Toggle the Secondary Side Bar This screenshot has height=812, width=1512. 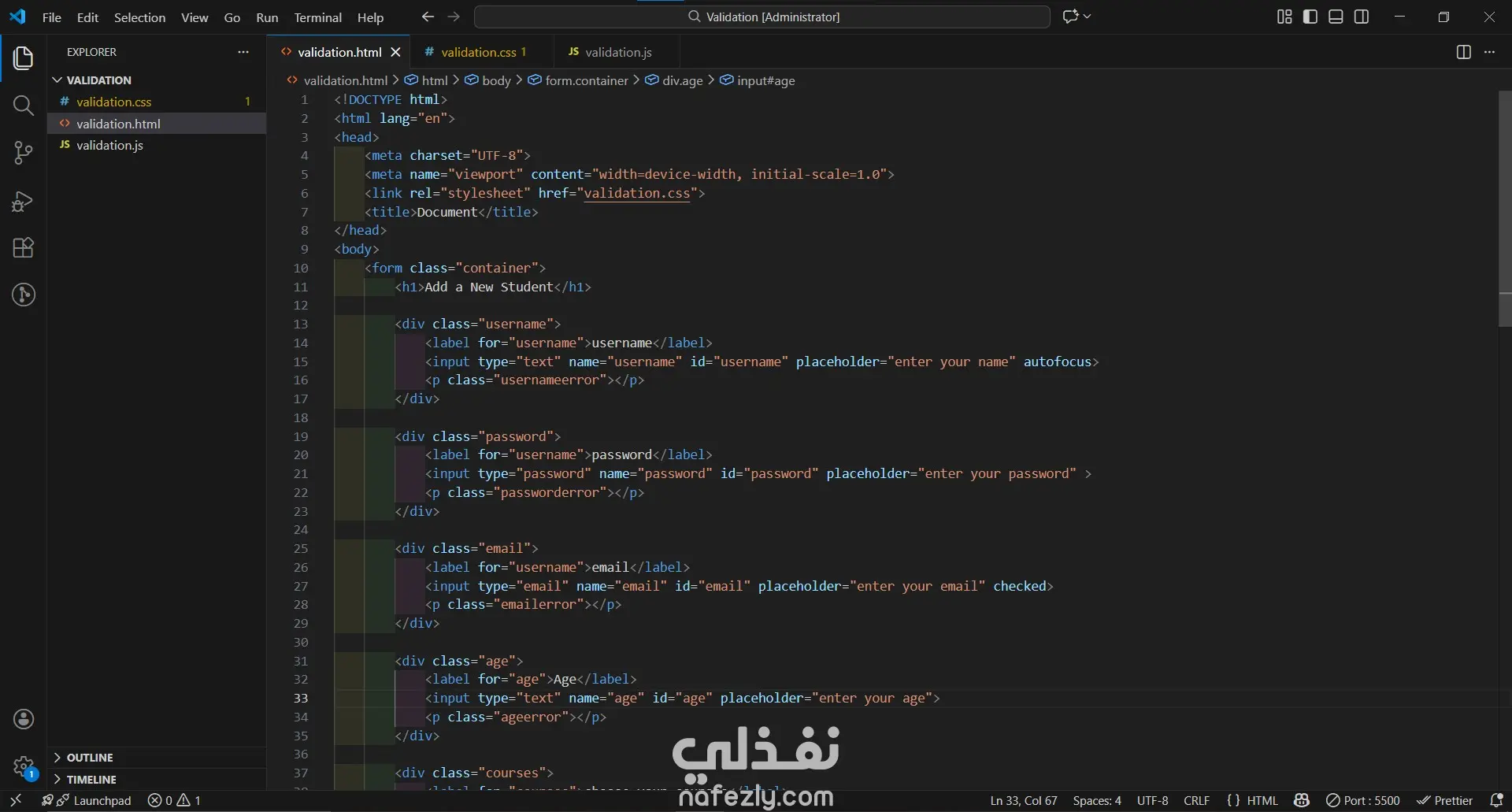coord(1362,17)
